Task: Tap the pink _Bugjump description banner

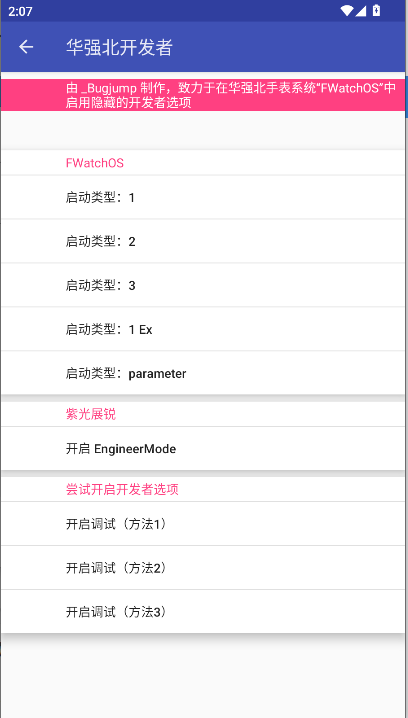Action: coord(203,95)
